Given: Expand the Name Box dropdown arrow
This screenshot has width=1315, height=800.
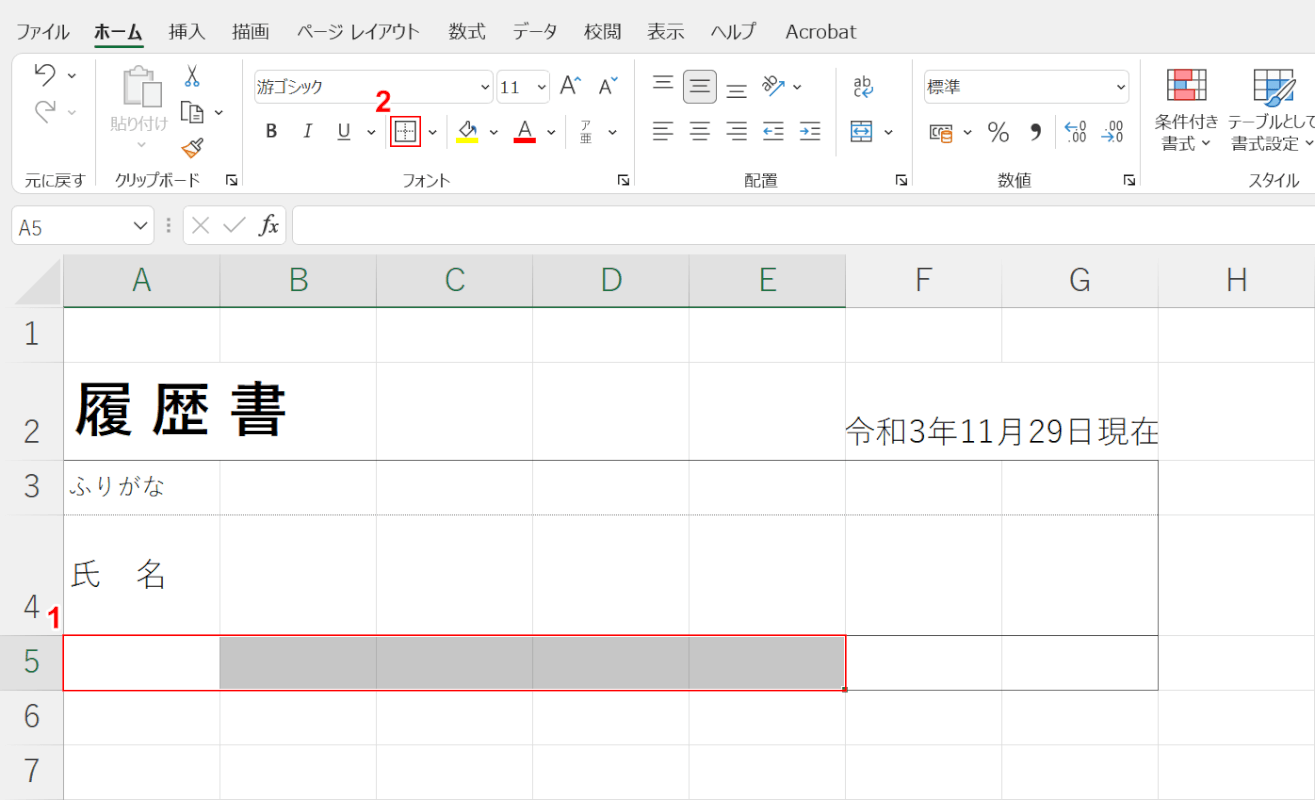Looking at the screenshot, I should [140, 227].
